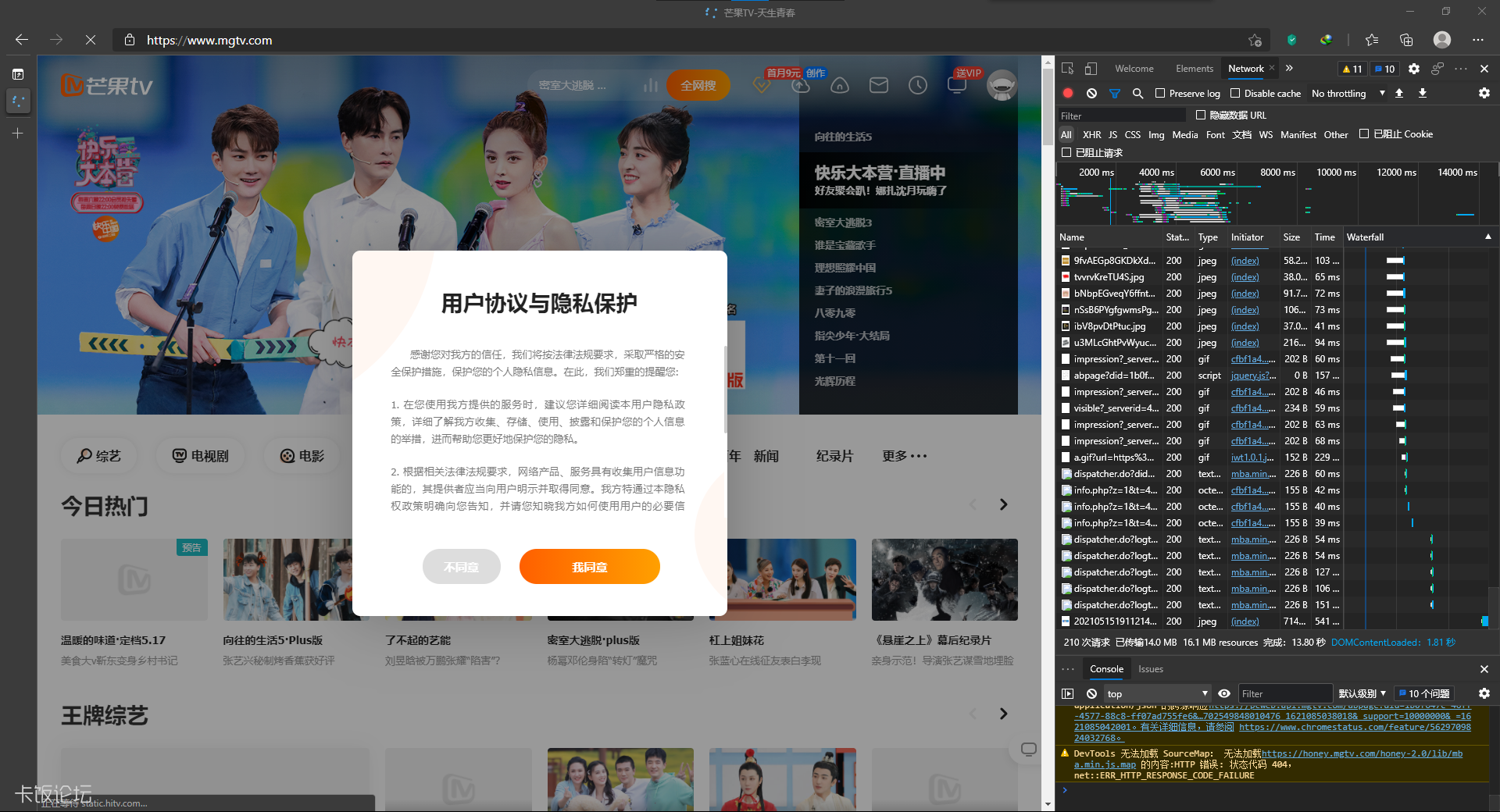Select the Img filter type
Screen dimensions: 1500x812
[x=1156, y=134]
